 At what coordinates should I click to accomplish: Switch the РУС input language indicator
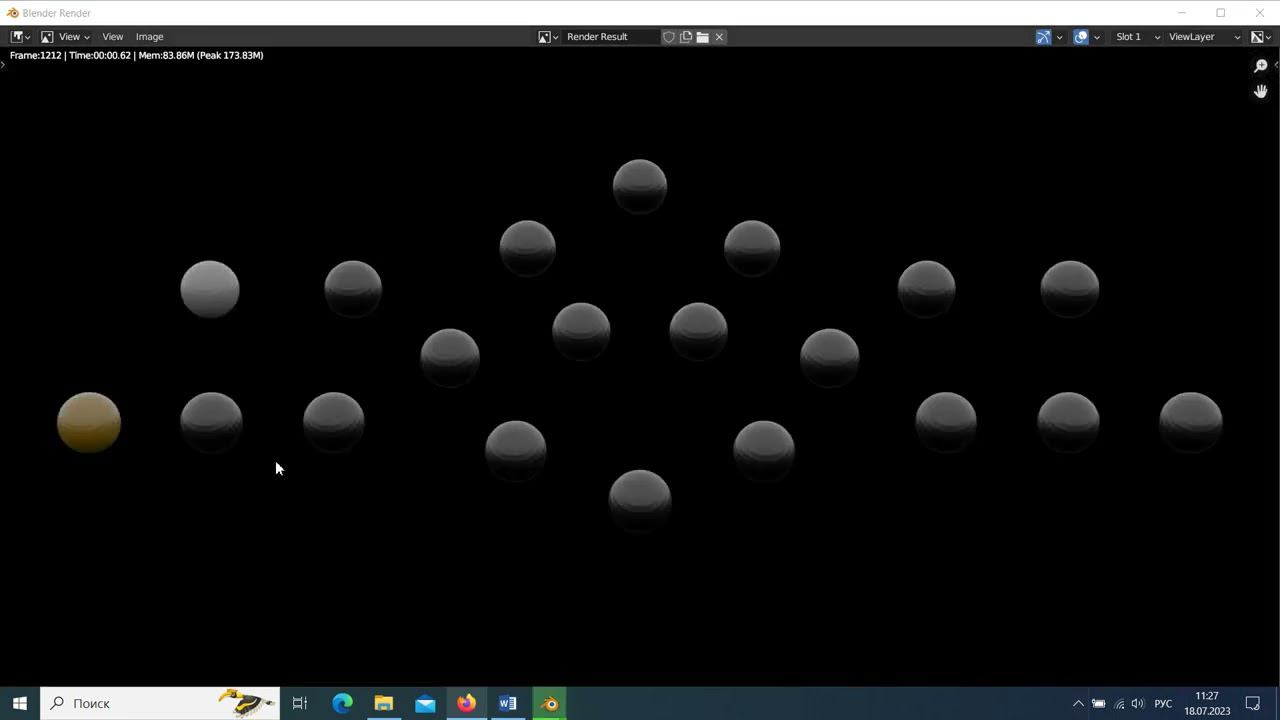(x=1163, y=703)
